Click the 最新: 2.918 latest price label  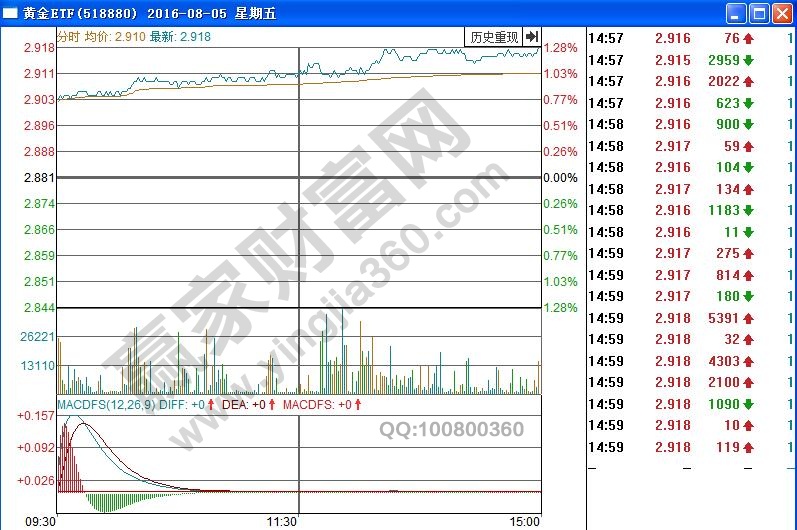[179, 36]
